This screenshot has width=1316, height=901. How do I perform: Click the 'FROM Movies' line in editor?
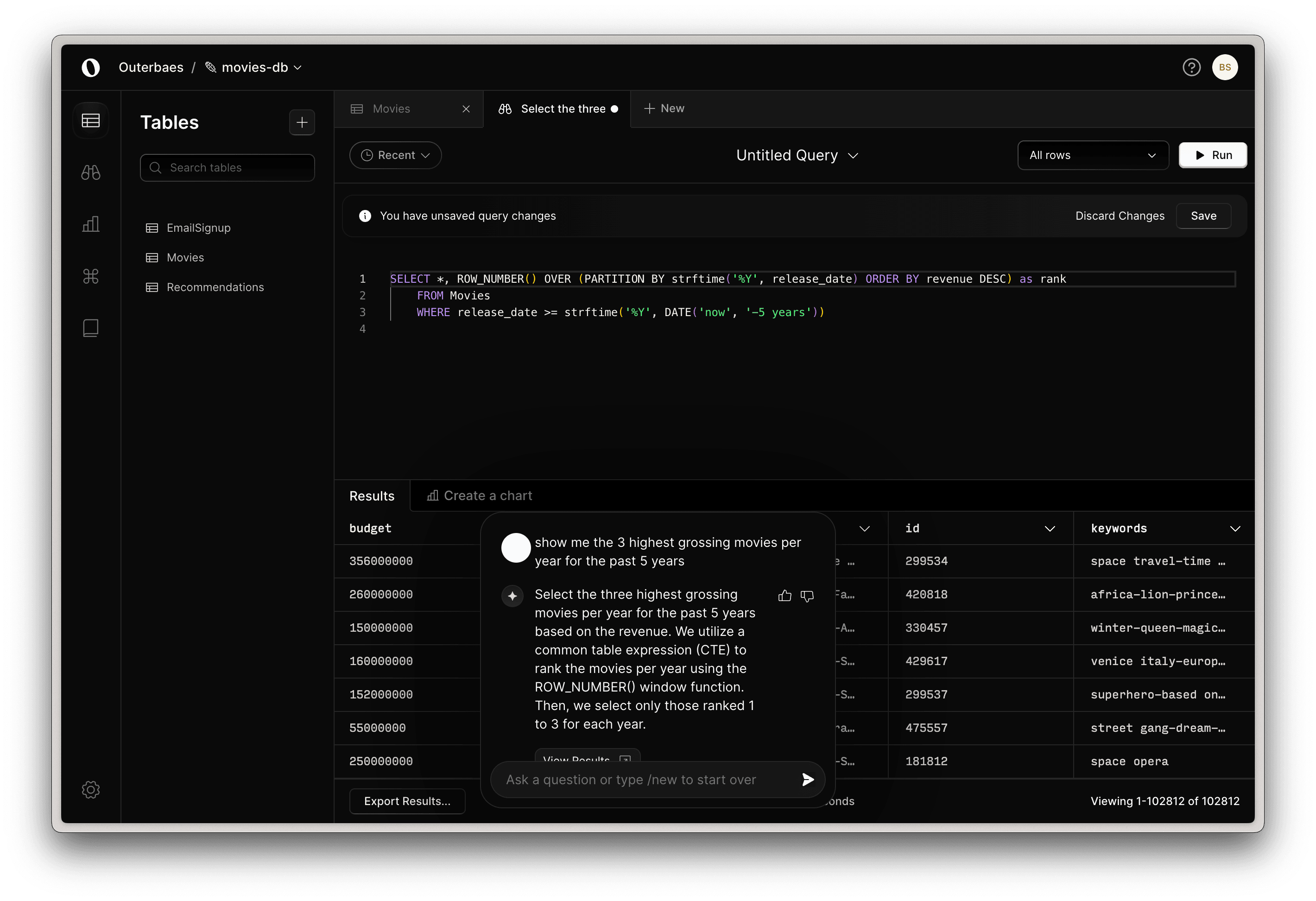[453, 296]
